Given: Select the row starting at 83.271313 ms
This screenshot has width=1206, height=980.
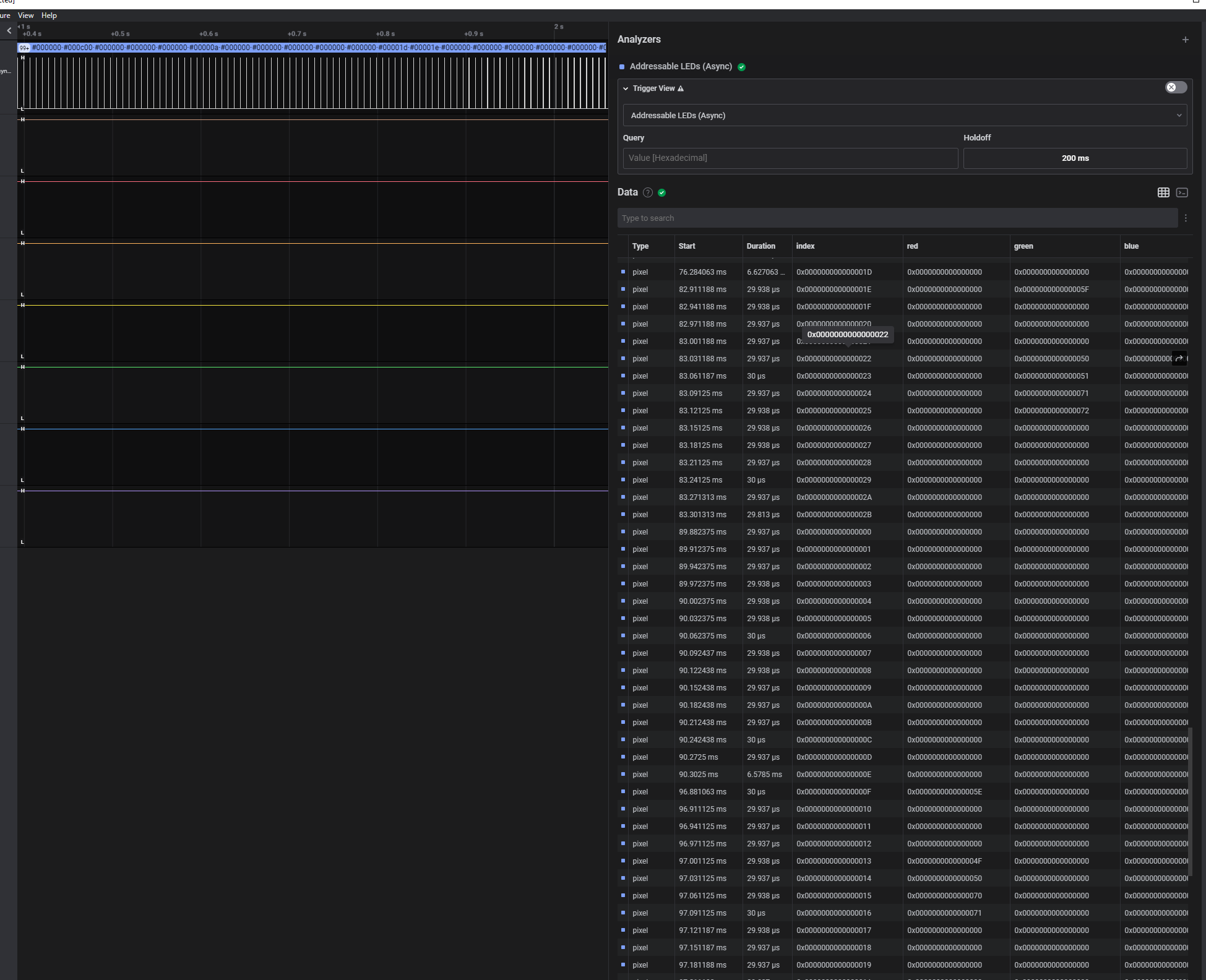Looking at the screenshot, I should pyautogui.click(x=903, y=497).
